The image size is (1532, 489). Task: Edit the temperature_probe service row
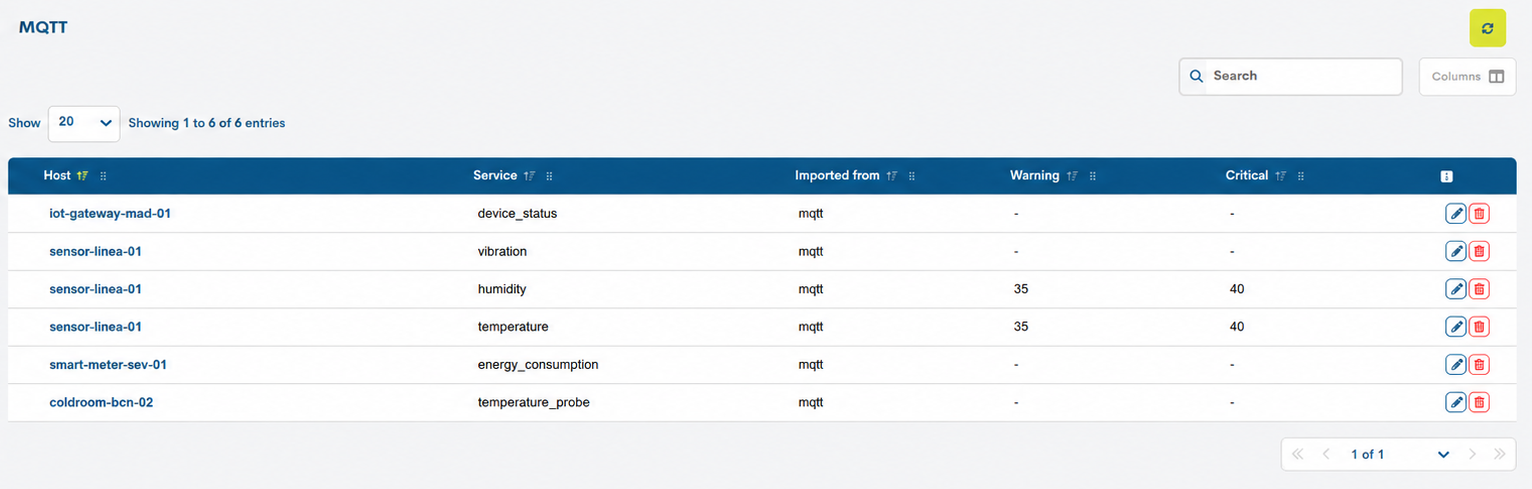point(1456,402)
